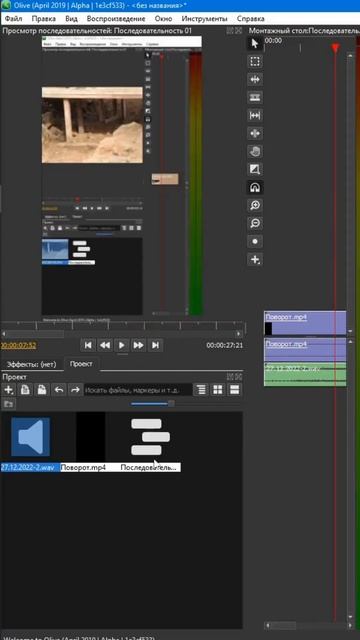Select the 27.12.2022-2.wav clip on timeline
Viewport: 360px width, 640px height.
pyautogui.click(x=305, y=374)
